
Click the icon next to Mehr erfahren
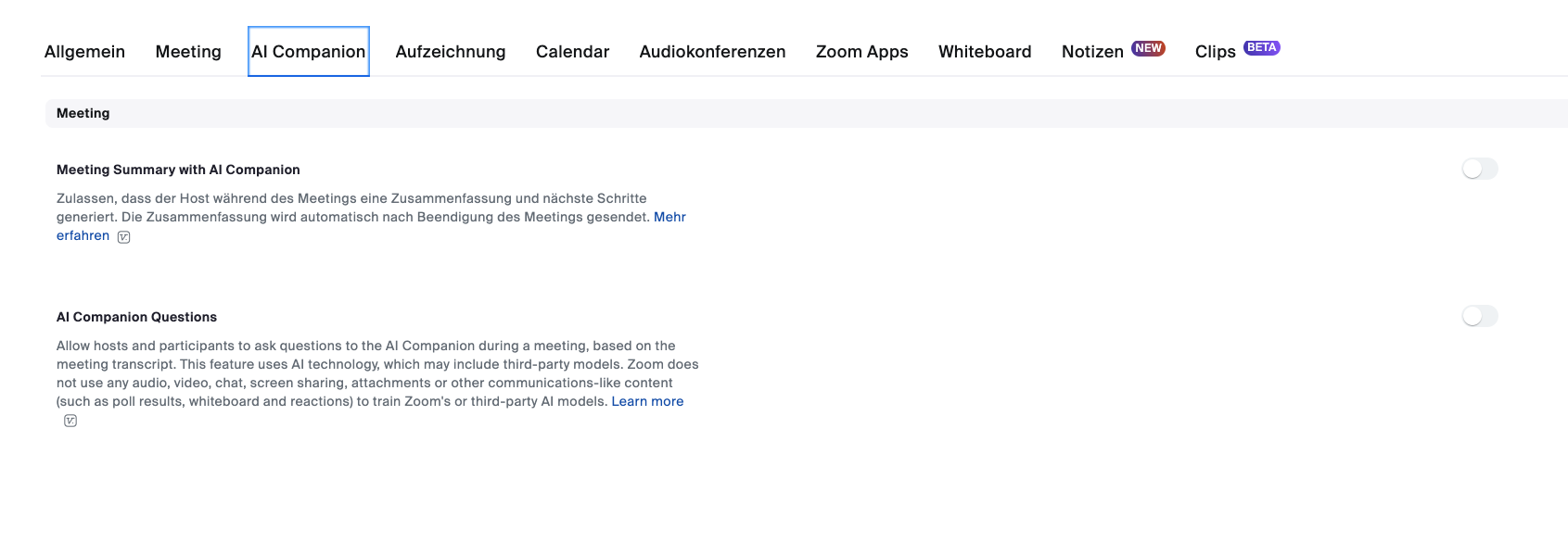pos(124,237)
